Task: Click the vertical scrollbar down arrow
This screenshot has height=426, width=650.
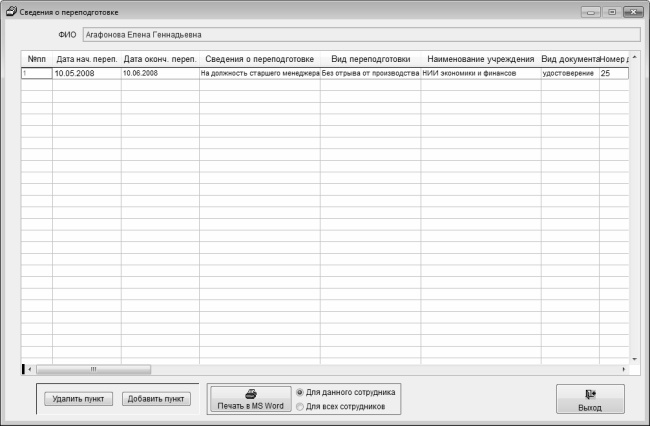Action: coord(634,357)
